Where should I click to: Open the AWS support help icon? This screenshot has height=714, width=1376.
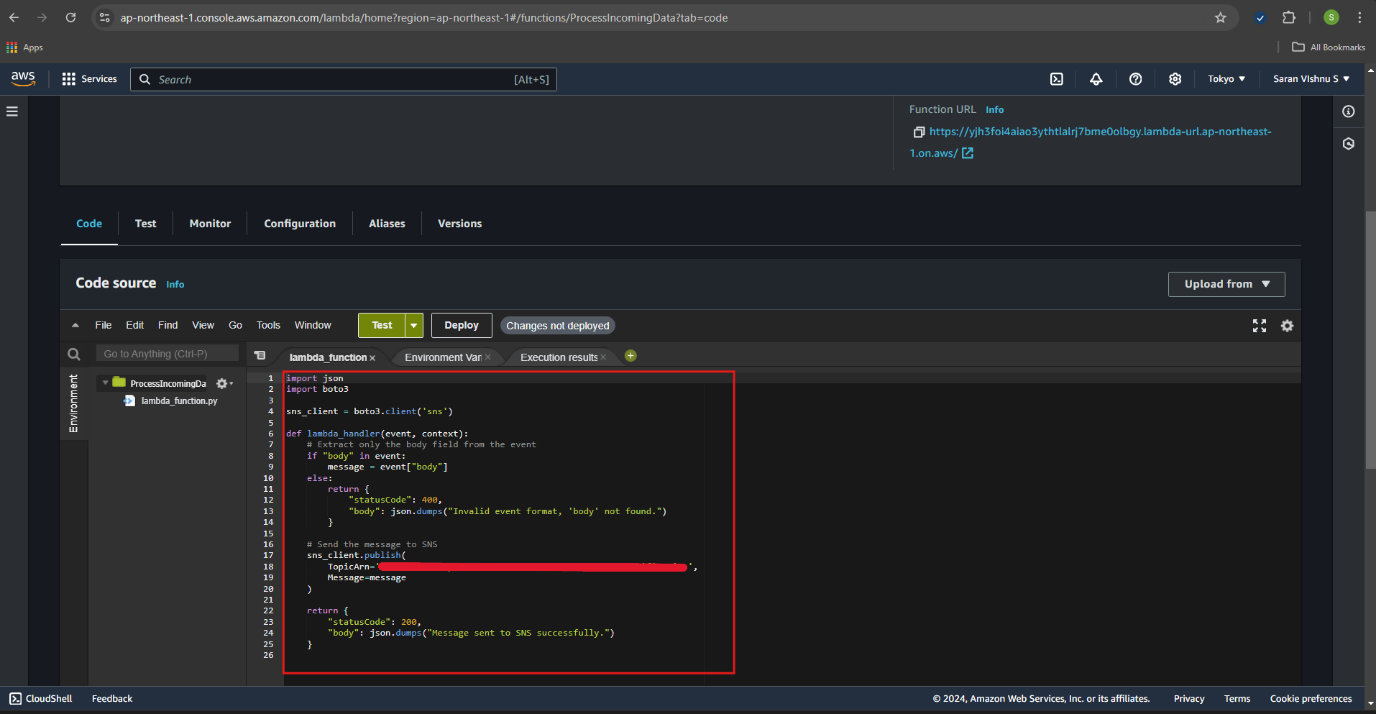click(x=1135, y=79)
